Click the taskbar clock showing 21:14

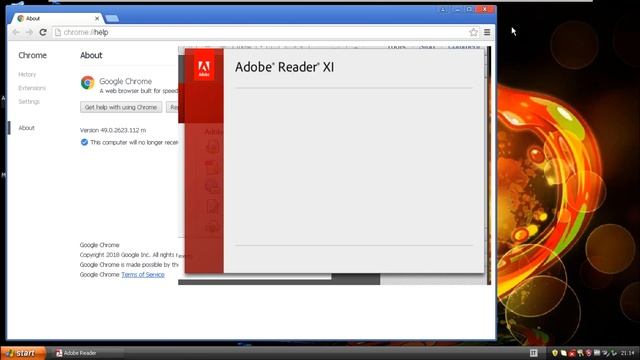(x=628, y=353)
